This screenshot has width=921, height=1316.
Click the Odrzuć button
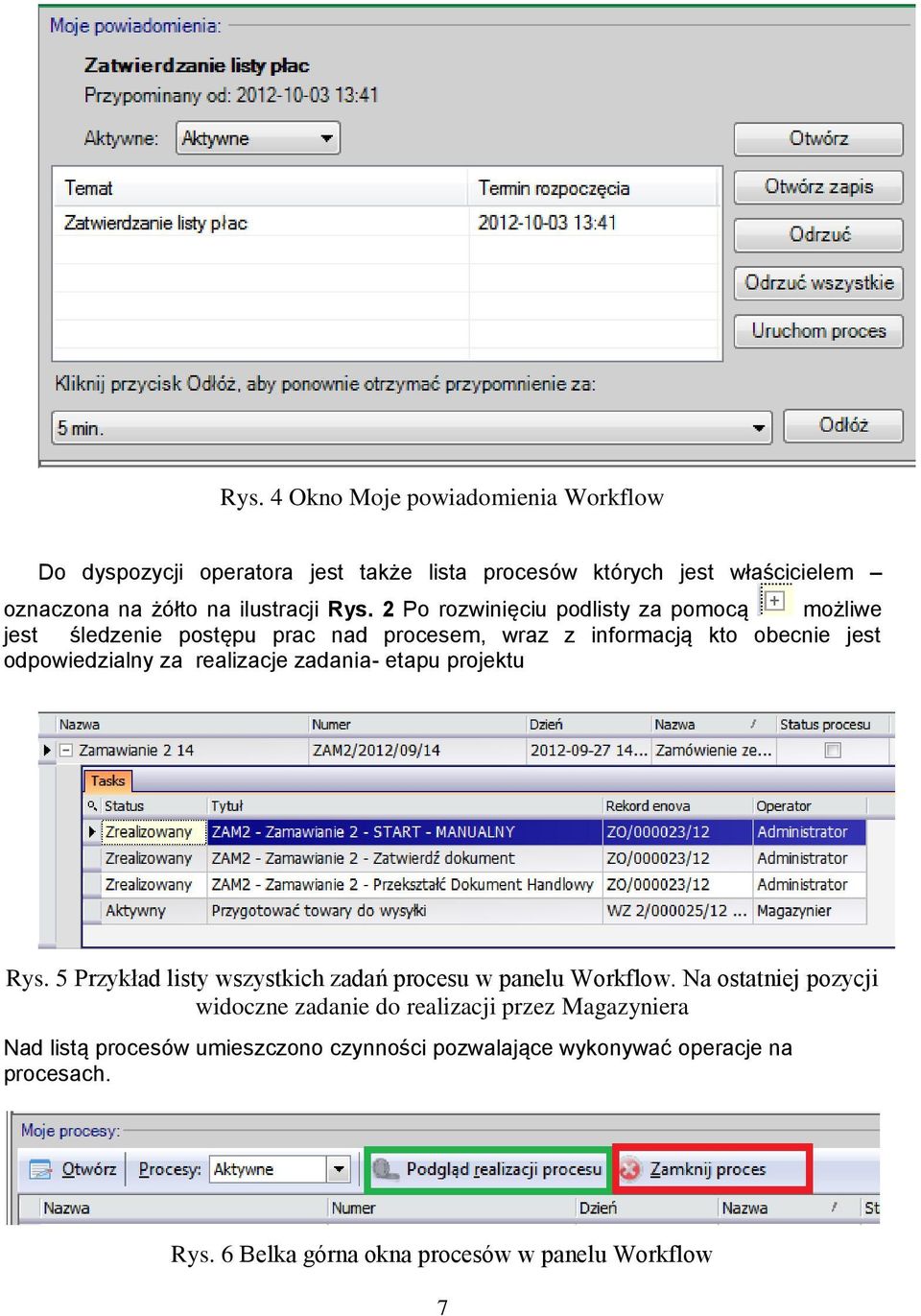(x=818, y=234)
